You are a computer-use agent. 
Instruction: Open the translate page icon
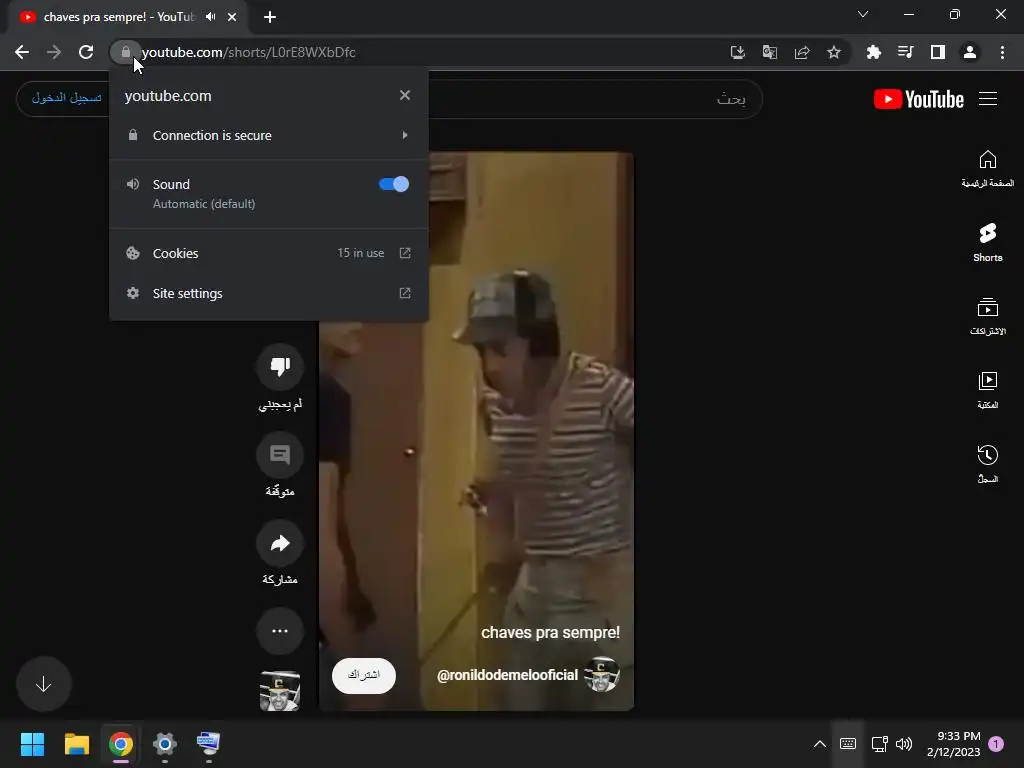click(x=770, y=52)
